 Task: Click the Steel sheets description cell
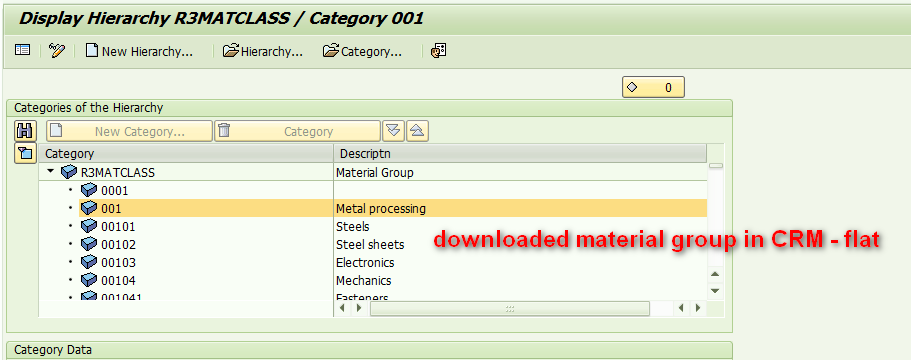click(x=520, y=244)
